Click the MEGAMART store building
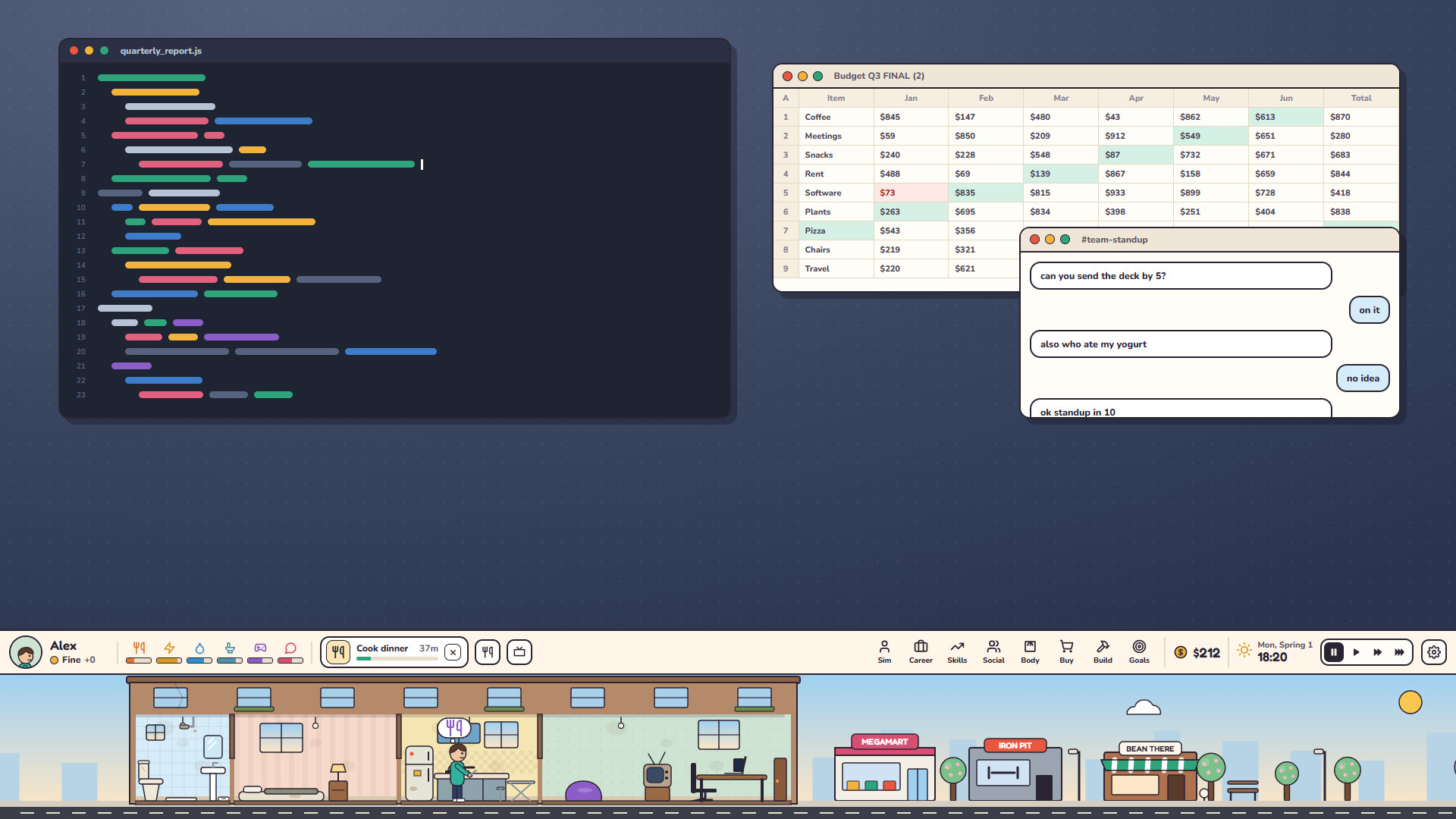Viewport: 1456px width, 819px height. point(885,767)
